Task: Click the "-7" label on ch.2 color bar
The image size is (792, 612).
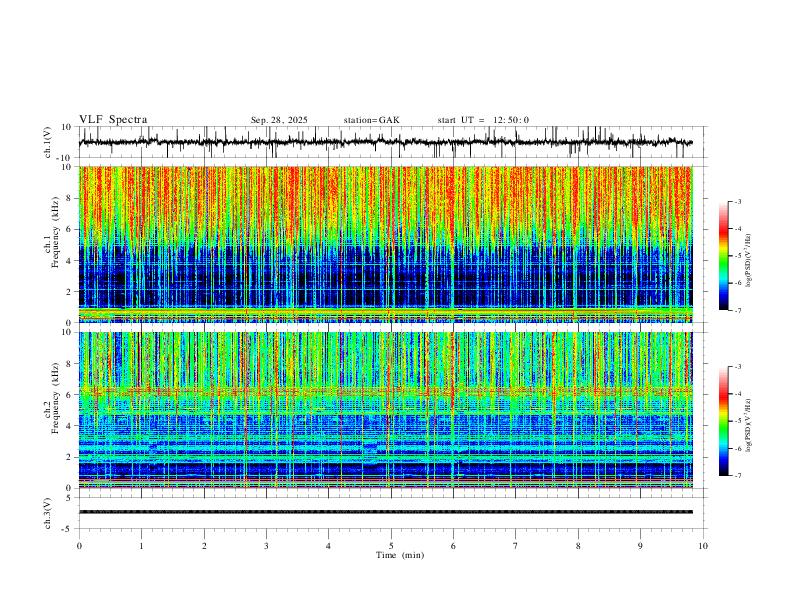Action: tap(737, 476)
